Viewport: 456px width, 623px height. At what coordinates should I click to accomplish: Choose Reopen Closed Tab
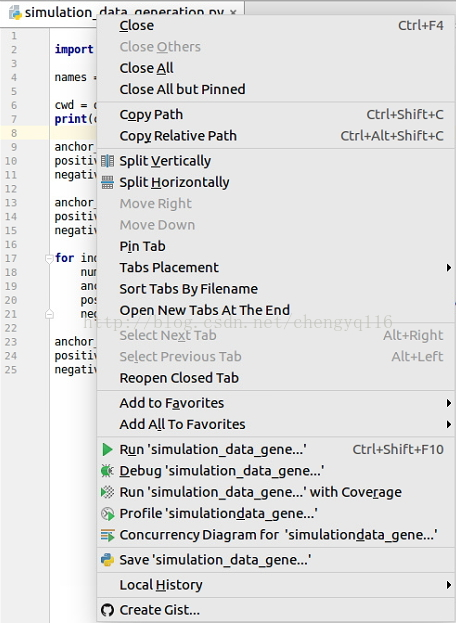[x=276, y=378]
